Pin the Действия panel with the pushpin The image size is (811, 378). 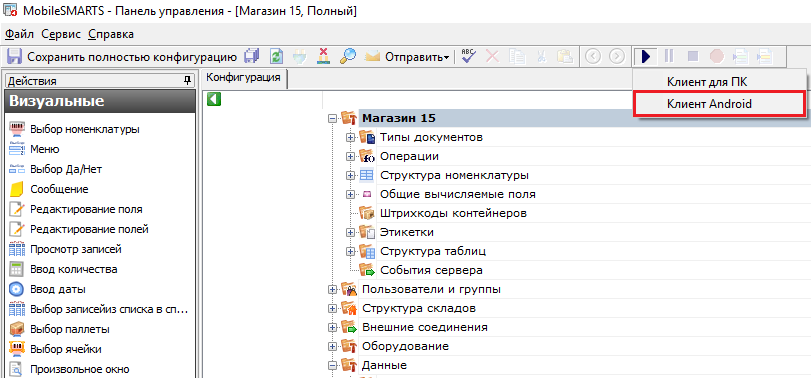pos(187,81)
